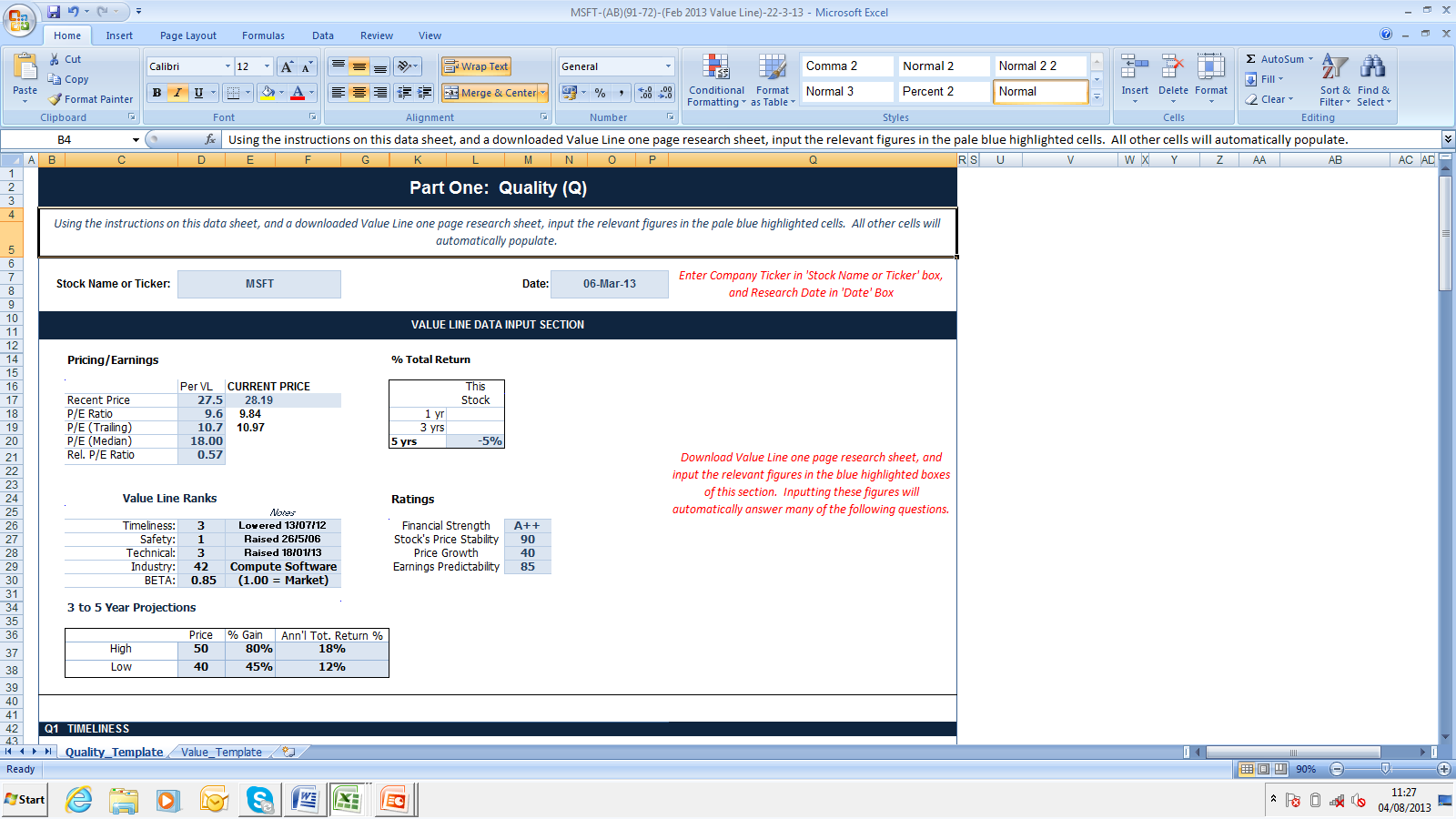The height and width of the screenshot is (819, 1456).
Task: Insert function using fx icon
Action: pyautogui.click(x=210, y=139)
